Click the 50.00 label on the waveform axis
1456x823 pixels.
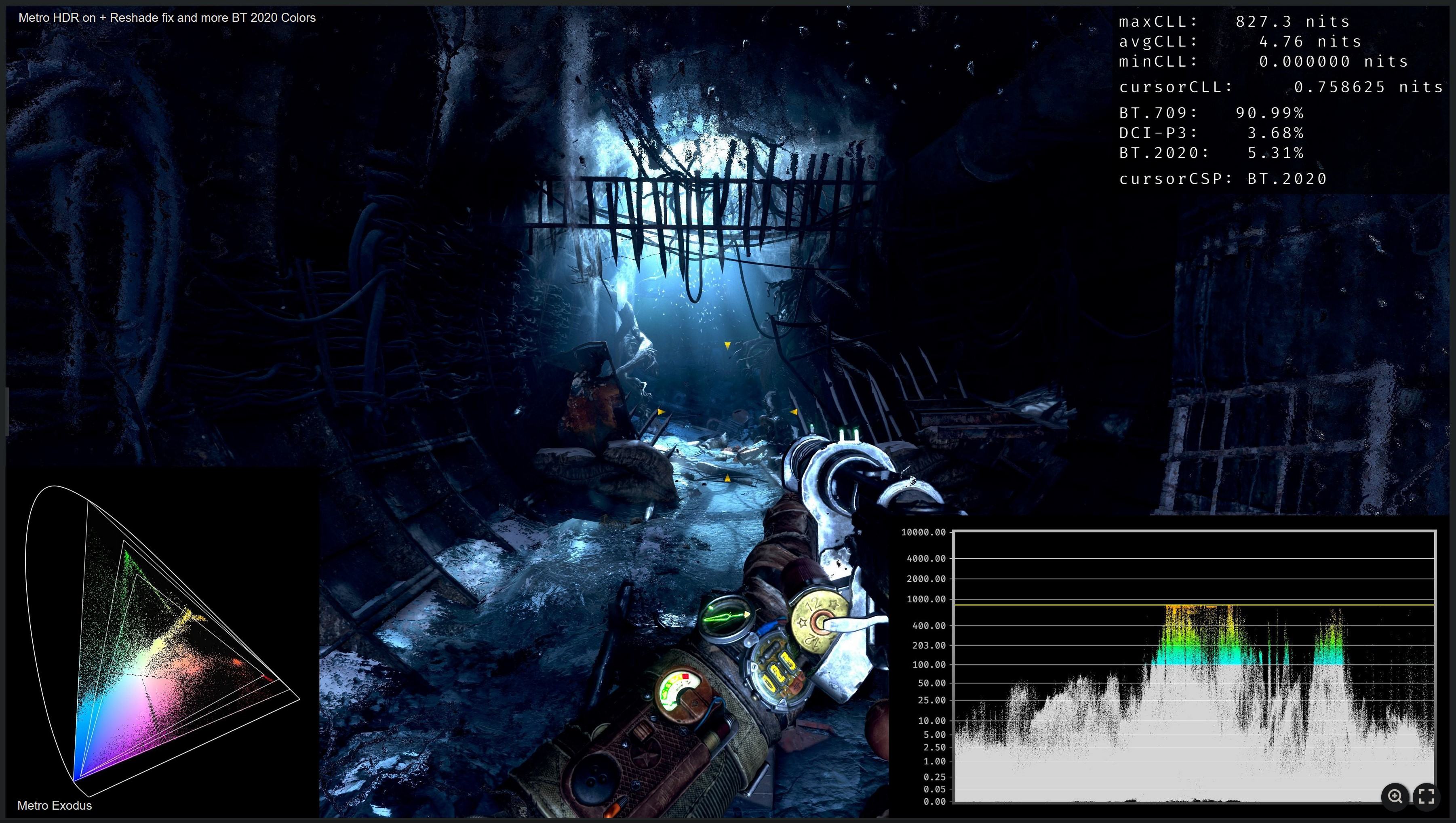931,683
